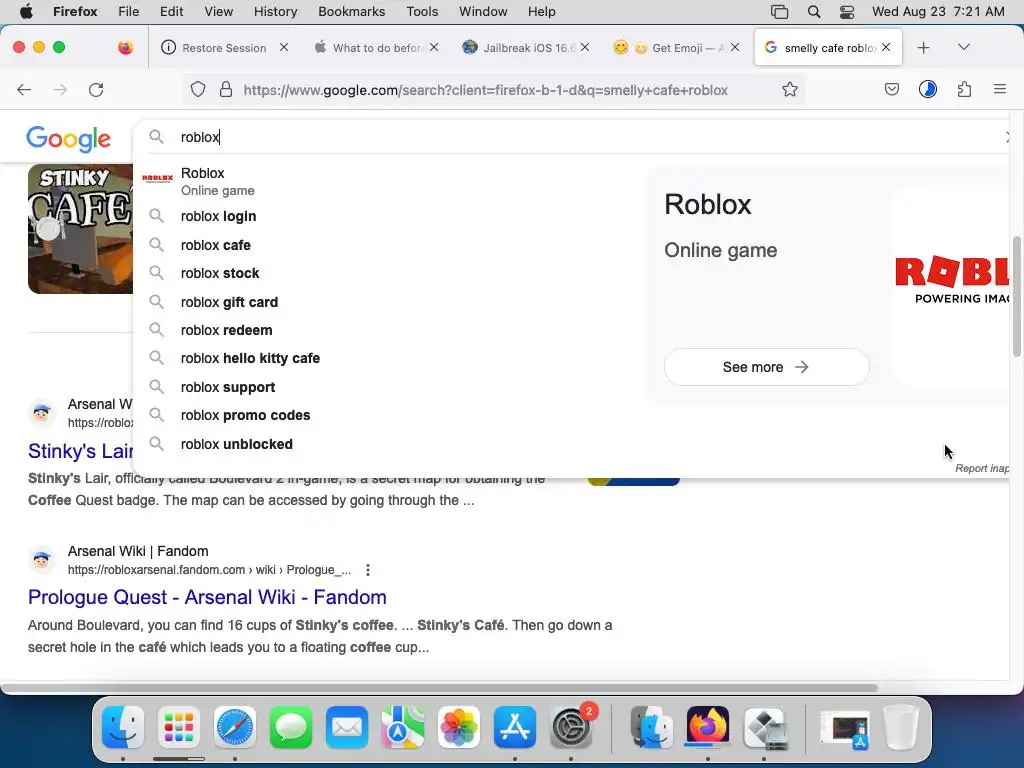Click the Apple menu icon
1024x768 pixels.
(26, 11)
